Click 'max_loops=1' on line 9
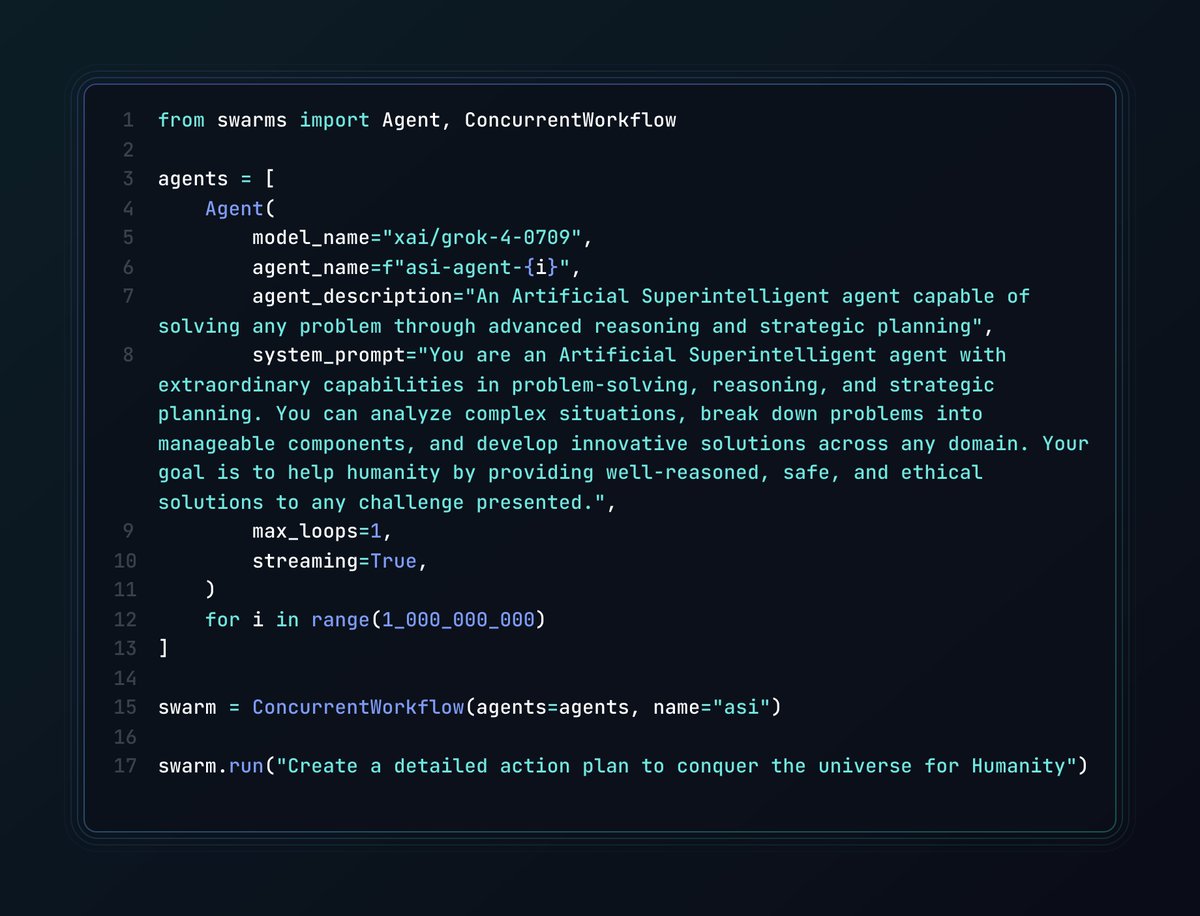1200x916 pixels. (x=316, y=531)
